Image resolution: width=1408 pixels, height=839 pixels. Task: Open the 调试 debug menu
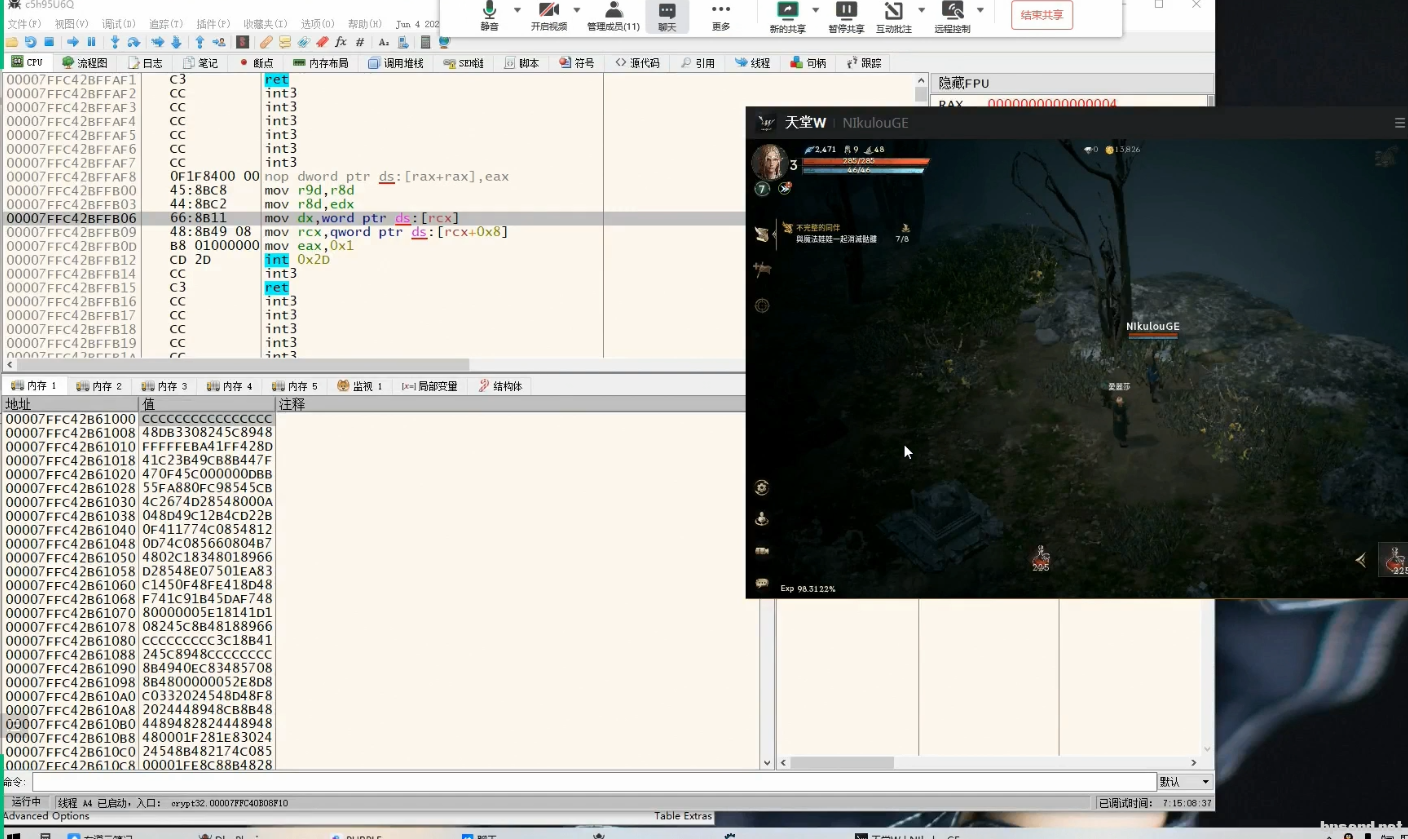(118, 23)
